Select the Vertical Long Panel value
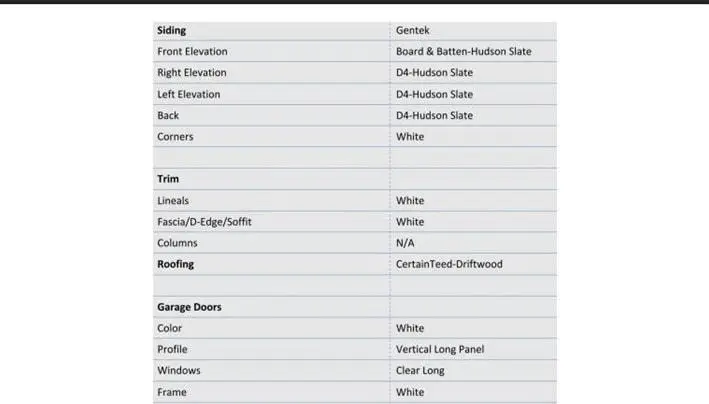Screen dimensions: 709x404 pos(440,349)
